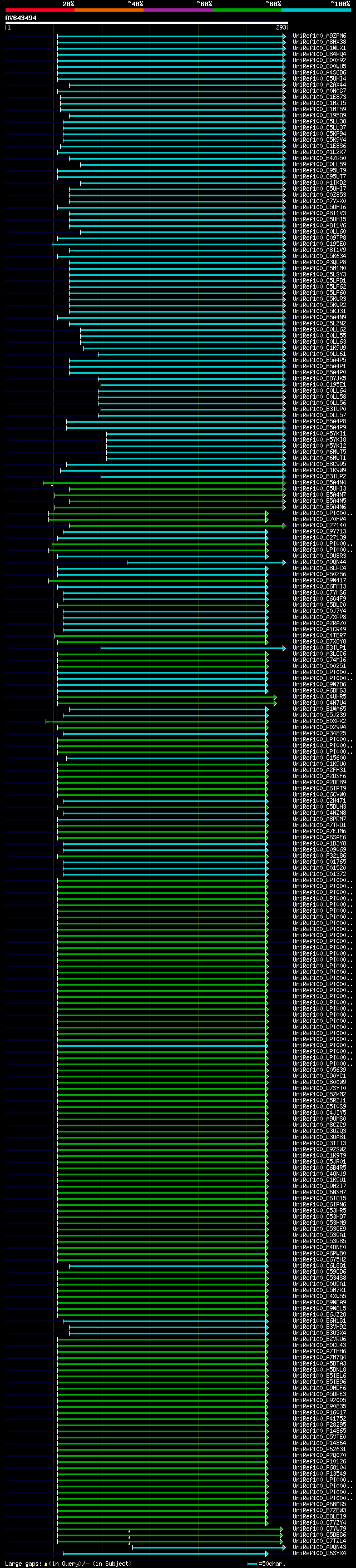Image resolution: width=356 pixels, height=1568 pixels.
Task: Select the UniRef100_A7YXX0 label
Action: click(319, 201)
